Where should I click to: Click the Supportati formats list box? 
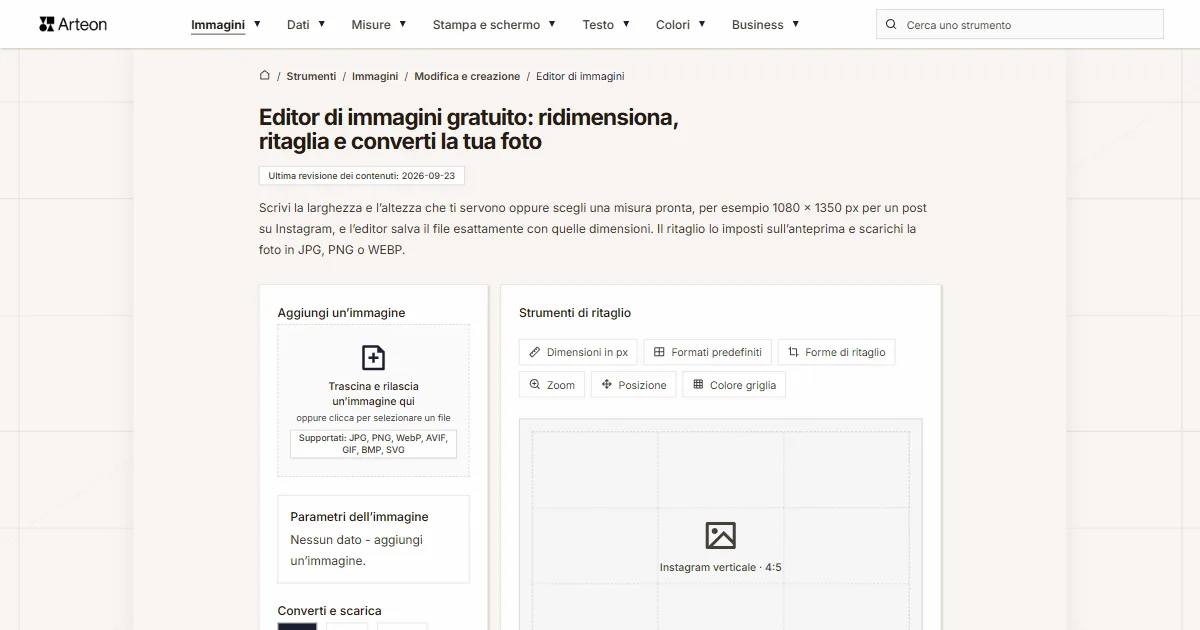(x=373, y=444)
